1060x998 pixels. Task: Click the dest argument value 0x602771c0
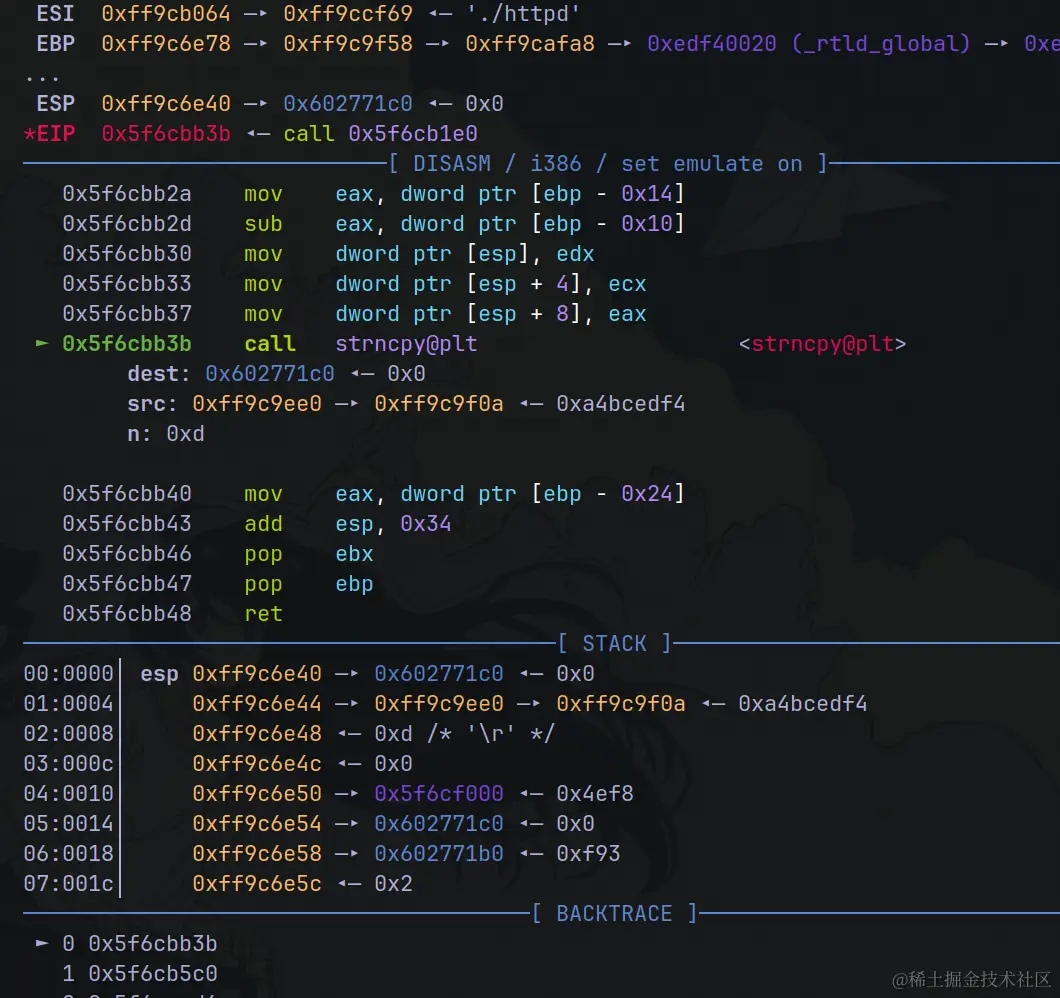[270, 373]
